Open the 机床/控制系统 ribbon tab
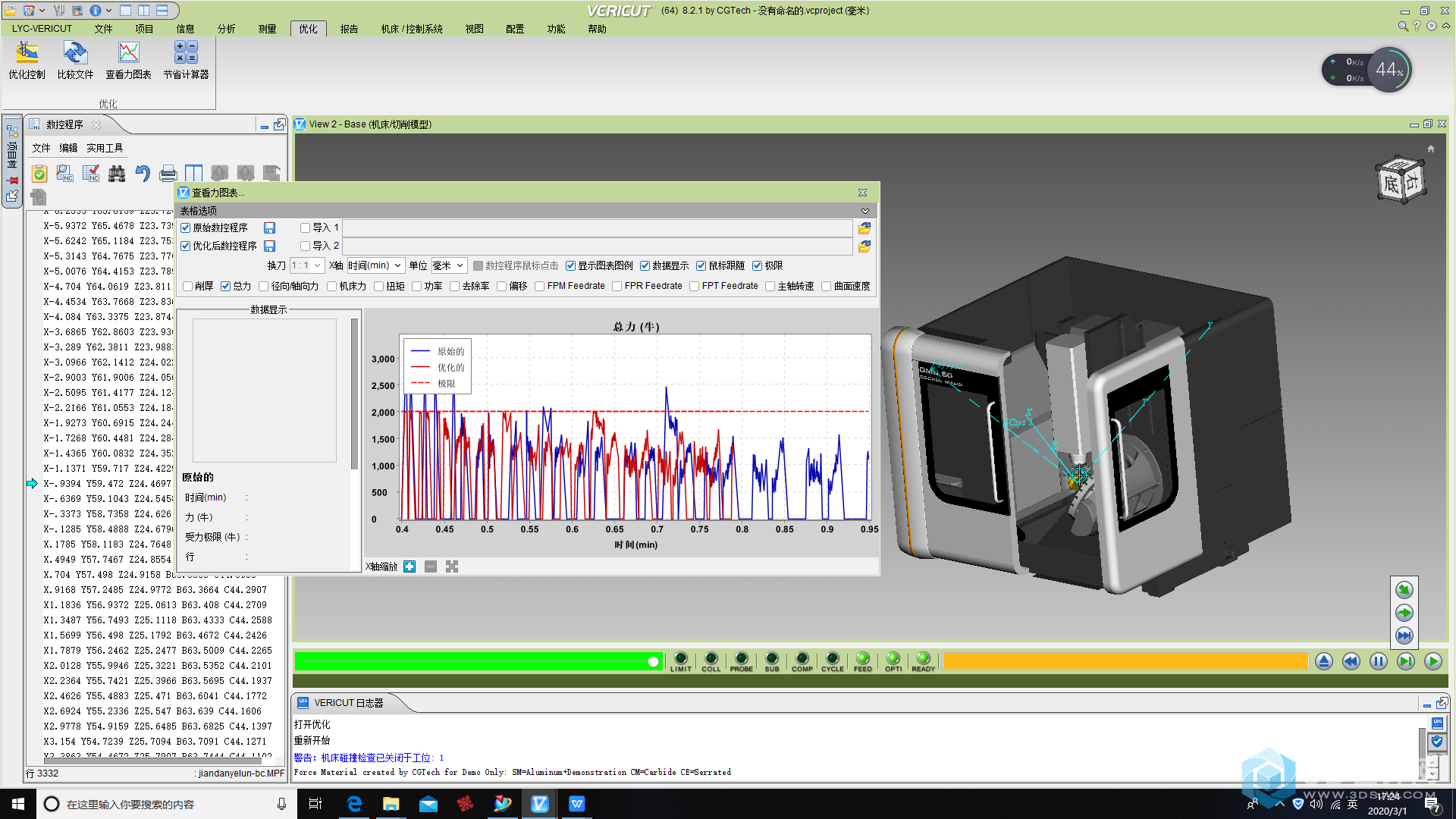This screenshot has width=1456, height=819. coord(412,29)
